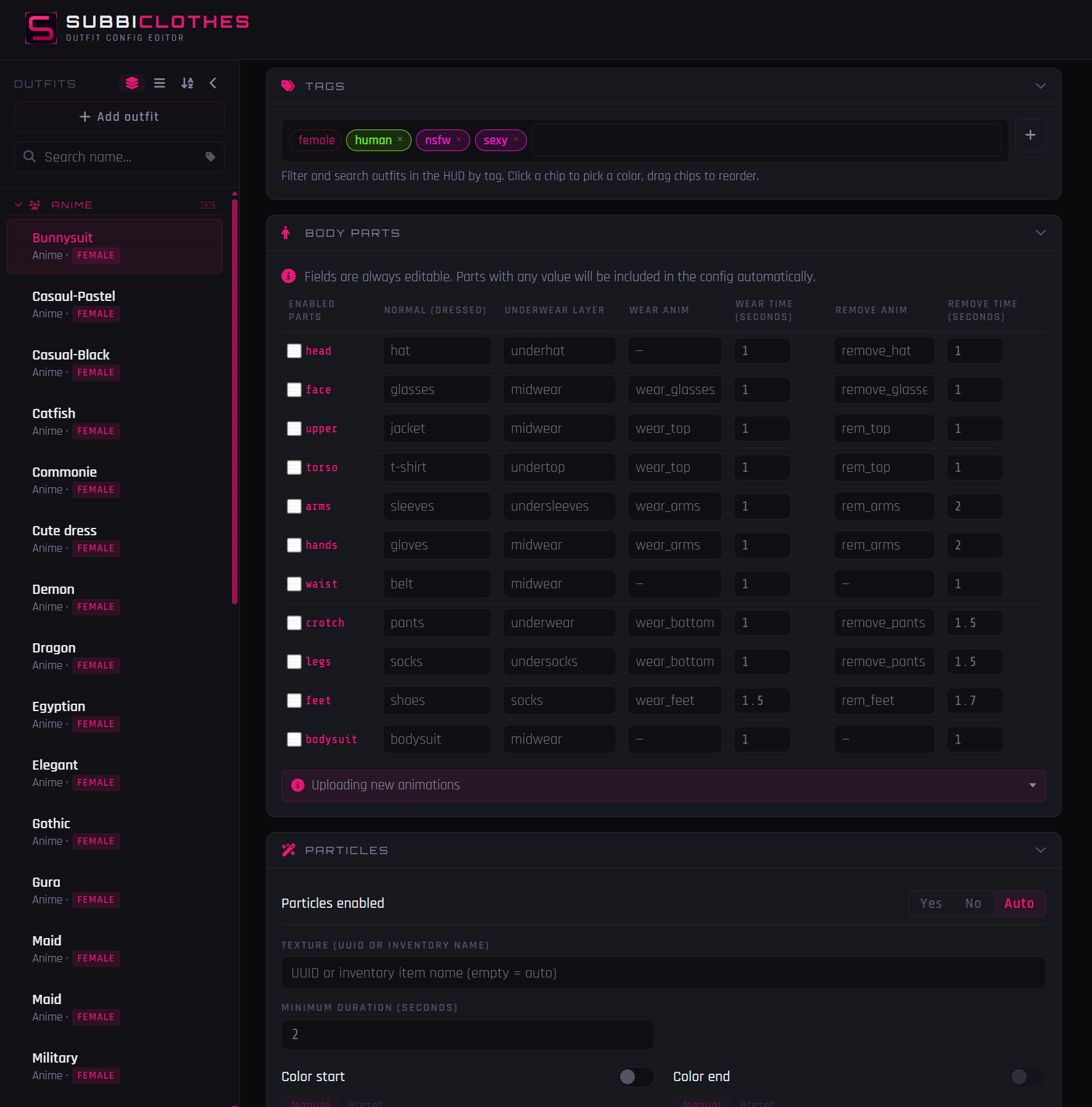Viewport: 1092px width, 1107px height.
Task: Select the Bunnysuit outfit
Action: click(115, 246)
